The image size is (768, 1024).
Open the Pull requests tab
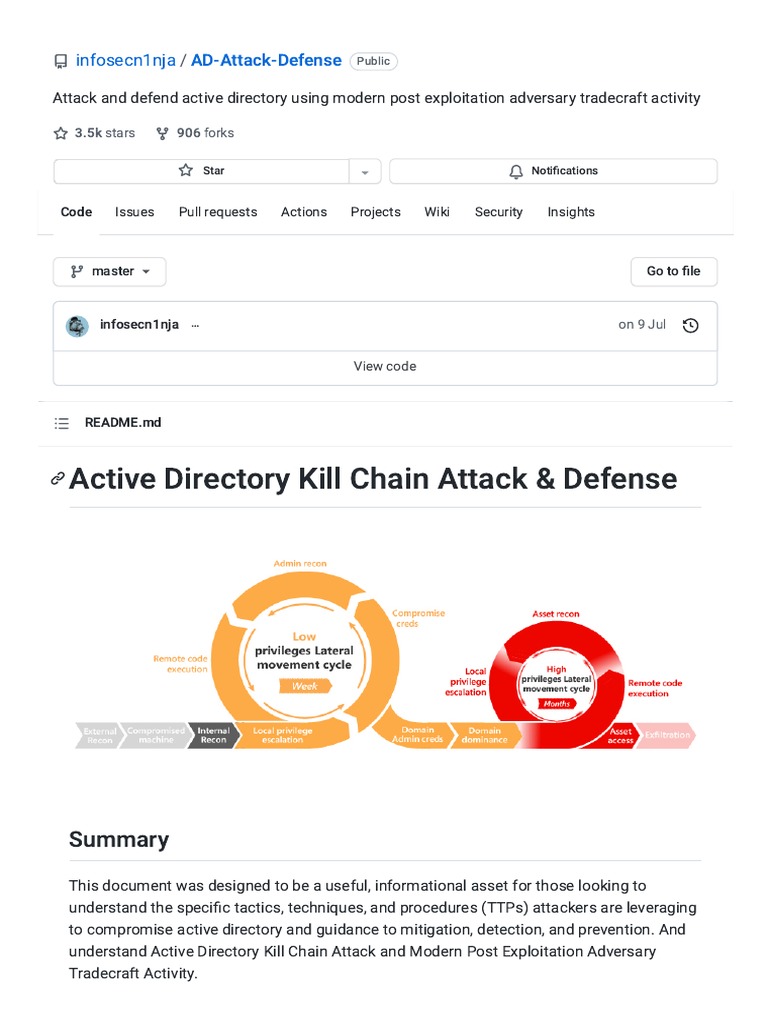pos(218,212)
